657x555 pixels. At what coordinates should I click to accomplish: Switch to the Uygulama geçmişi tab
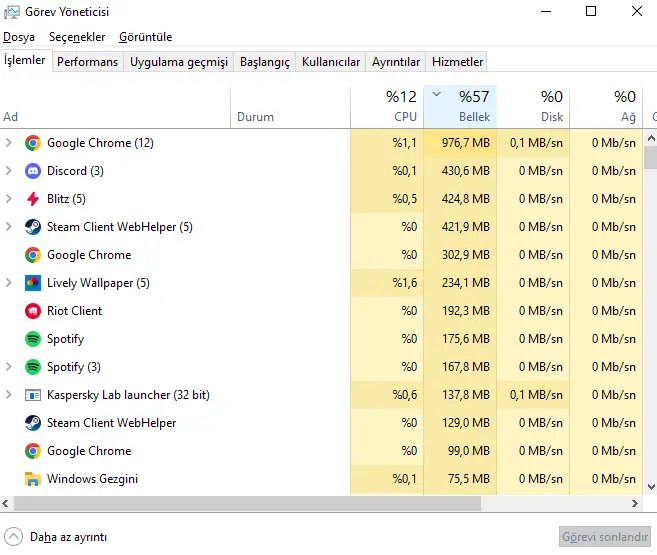[x=178, y=62]
